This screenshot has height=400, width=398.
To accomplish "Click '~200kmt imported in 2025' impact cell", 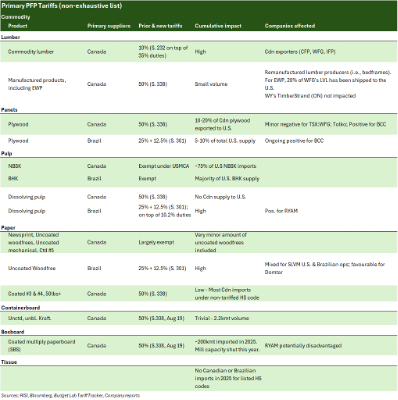I will click(x=227, y=346).
